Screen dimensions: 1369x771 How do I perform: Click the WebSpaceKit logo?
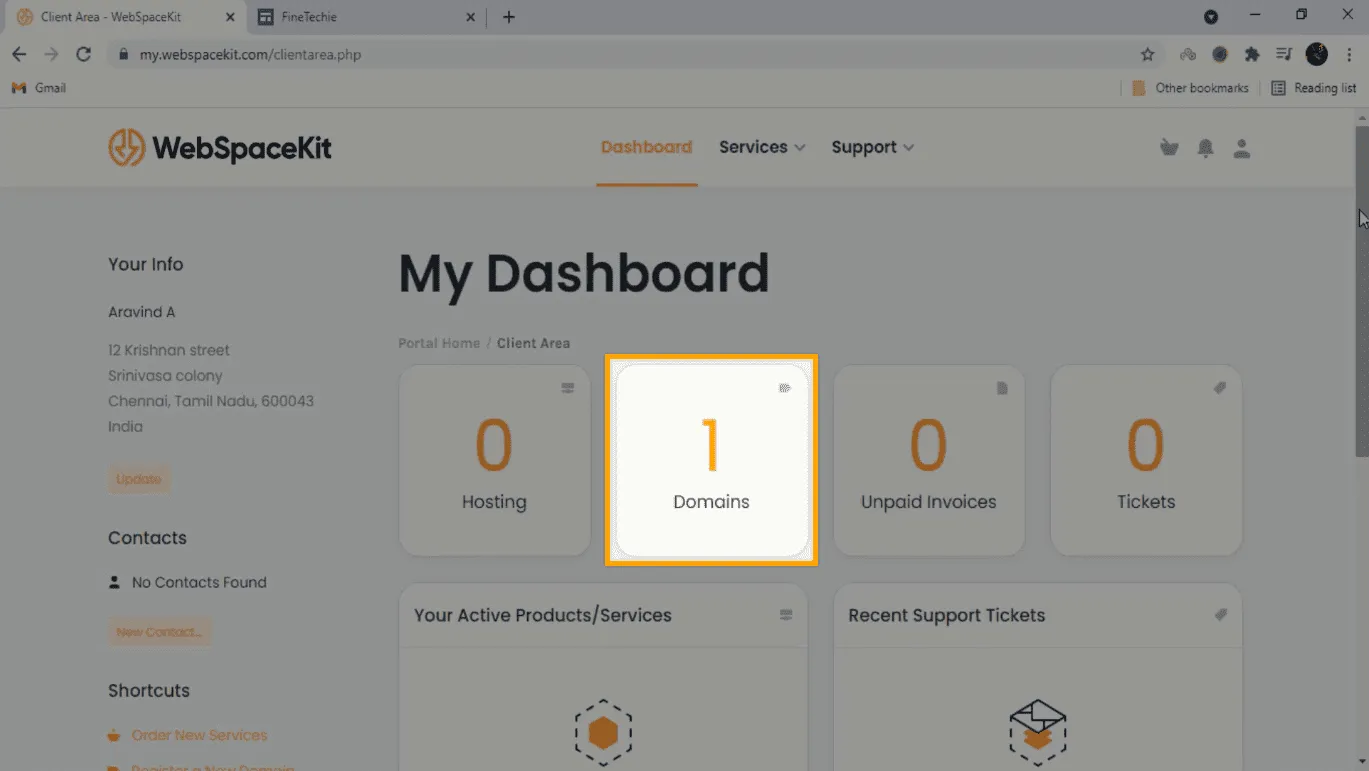[x=219, y=148]
